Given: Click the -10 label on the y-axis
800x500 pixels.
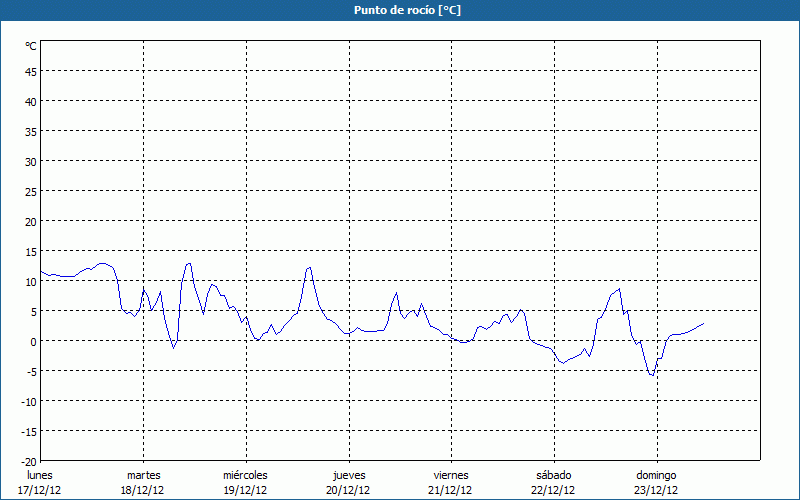Looking at the screenshot, I should pyautogui.click(x=29, y=401).
